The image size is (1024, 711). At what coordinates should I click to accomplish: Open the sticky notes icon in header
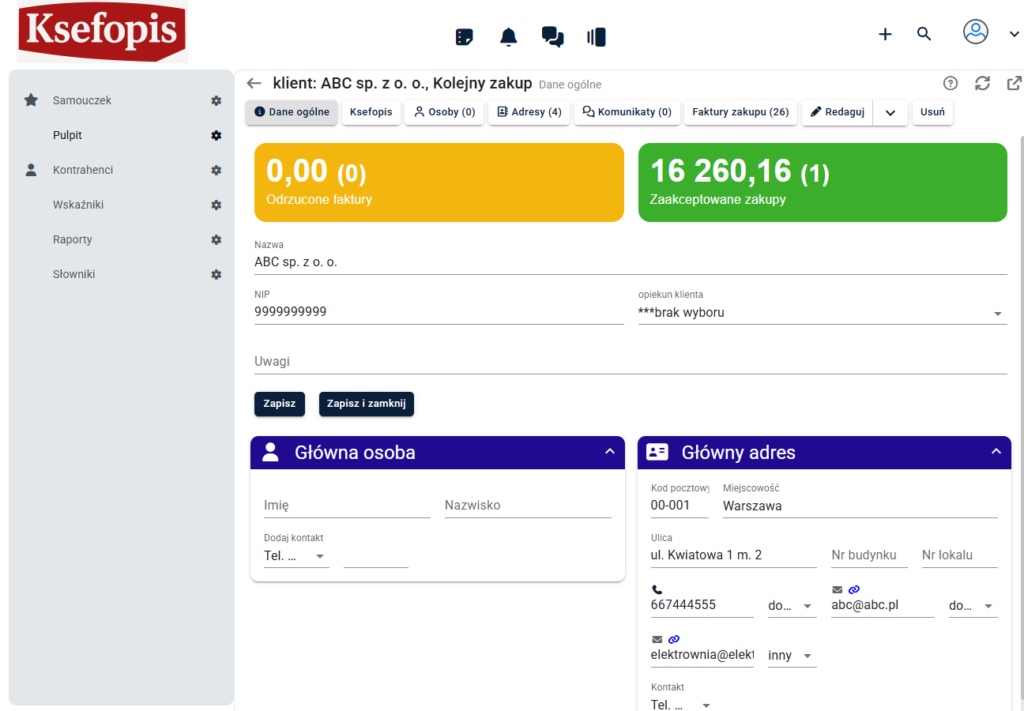tap(464, 37)
